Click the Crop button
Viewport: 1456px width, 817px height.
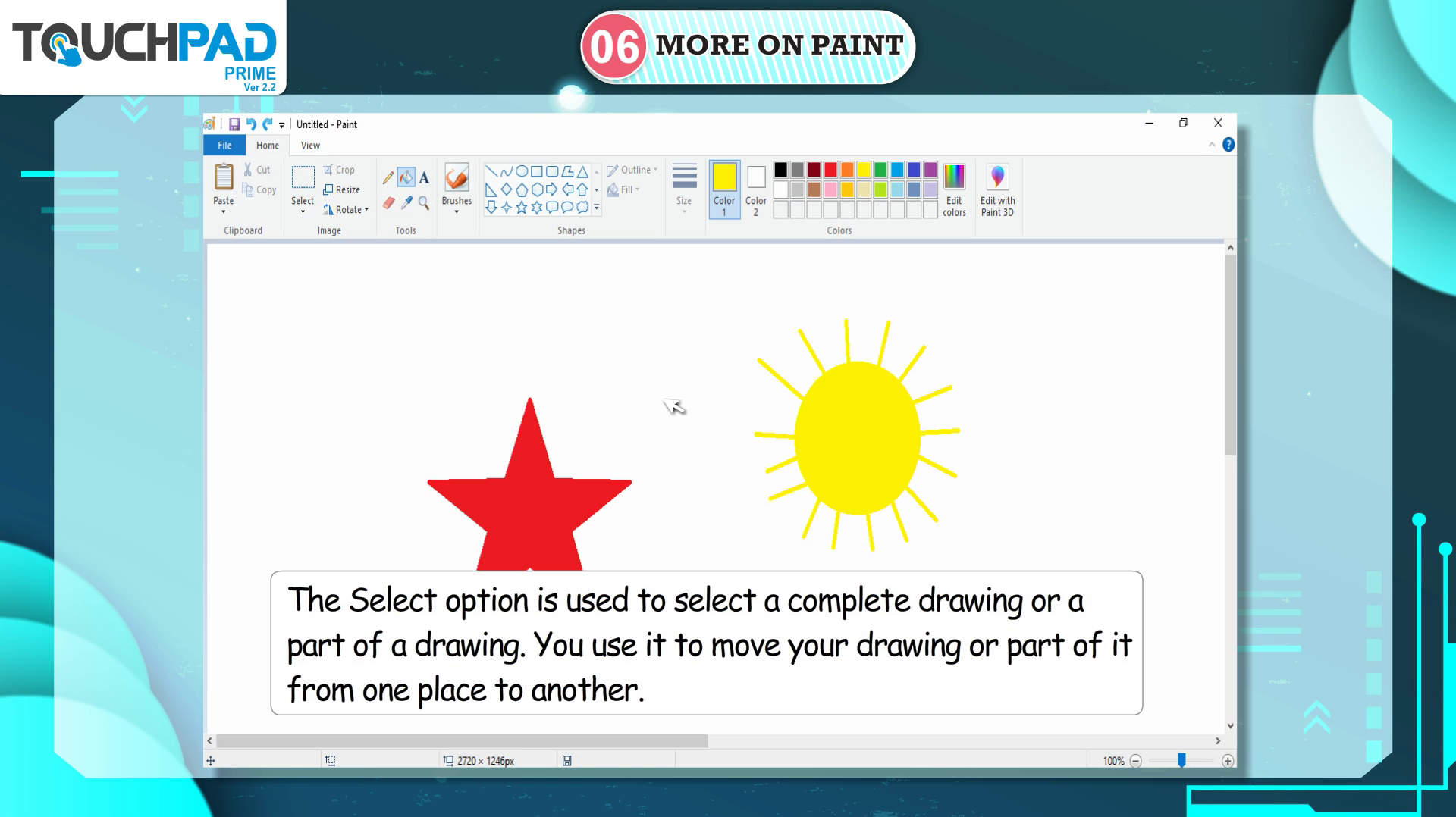[339, 171]
